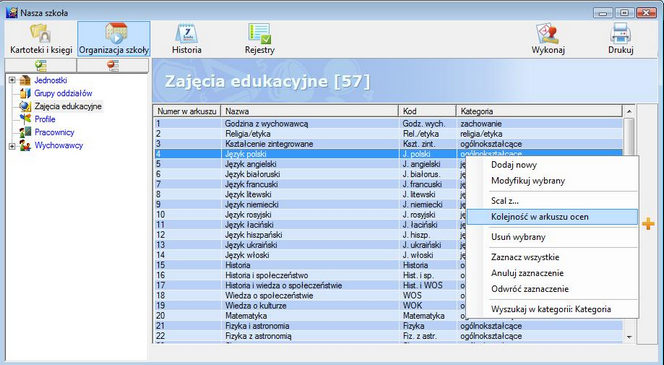
Task: Click the Drukuj printer icon
Action: tap(621, 33)
